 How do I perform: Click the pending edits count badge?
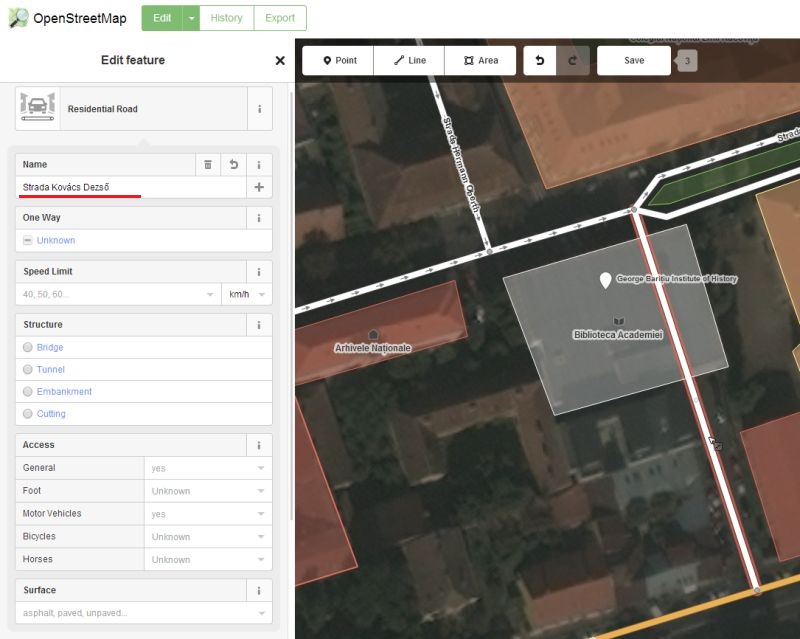[687, 61]
